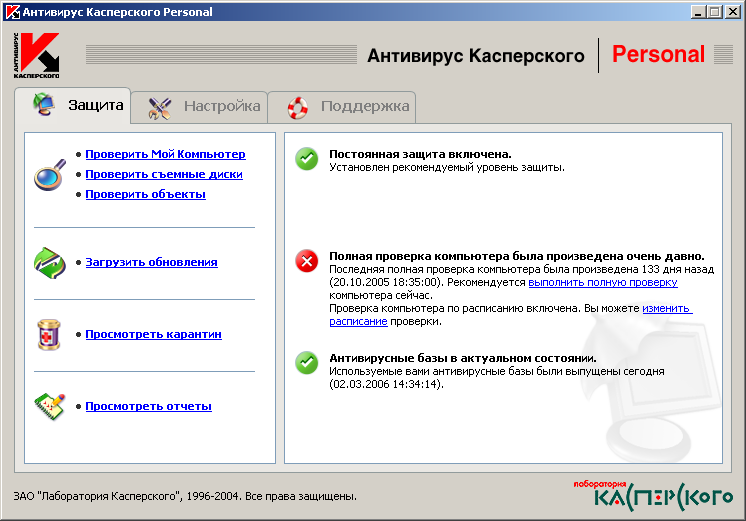The image size is (746, 521).
Task: Click изменить расписание link
Action: tap(667, 308)
